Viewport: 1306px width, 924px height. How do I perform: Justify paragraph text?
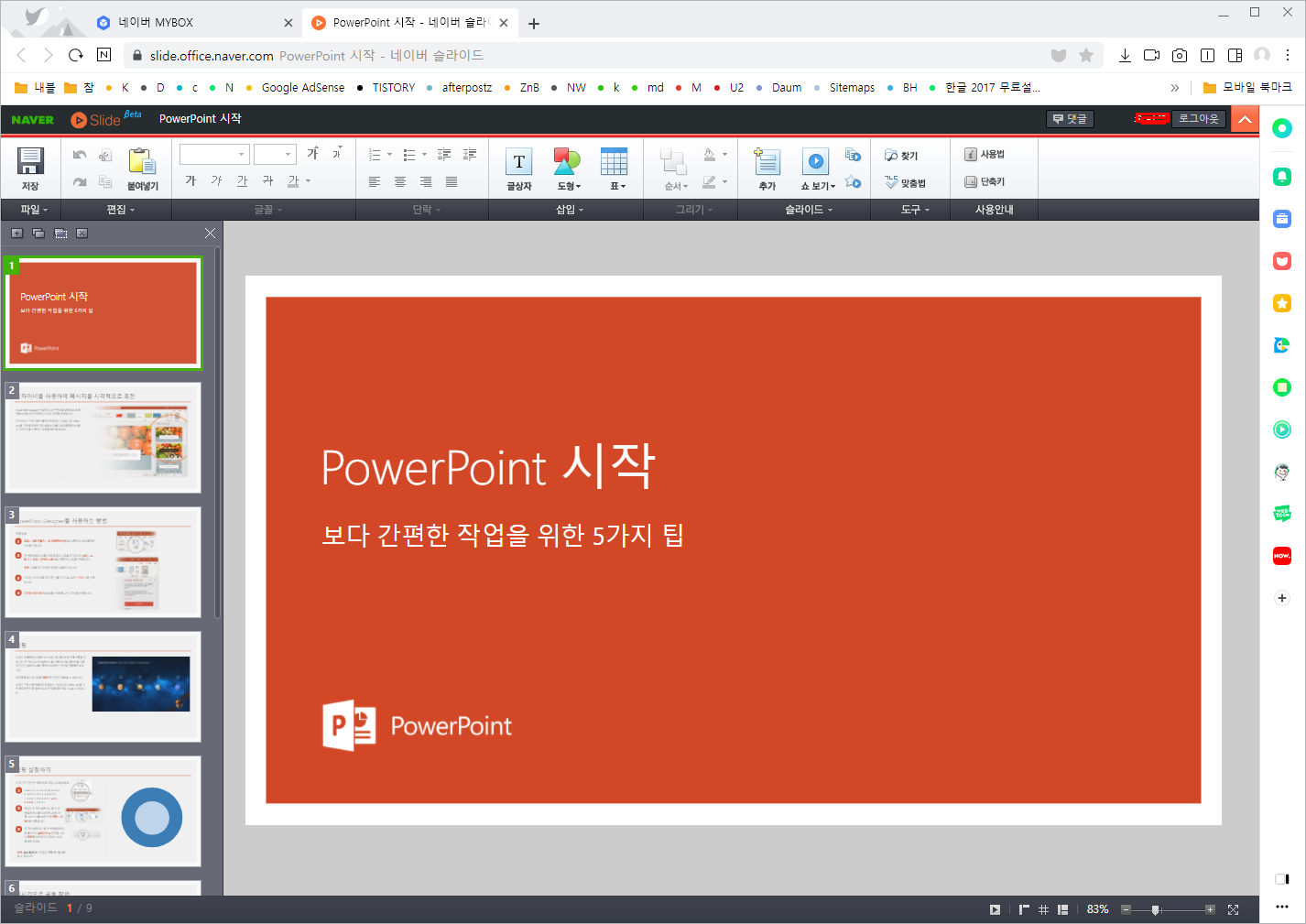(x=452, y=181)
